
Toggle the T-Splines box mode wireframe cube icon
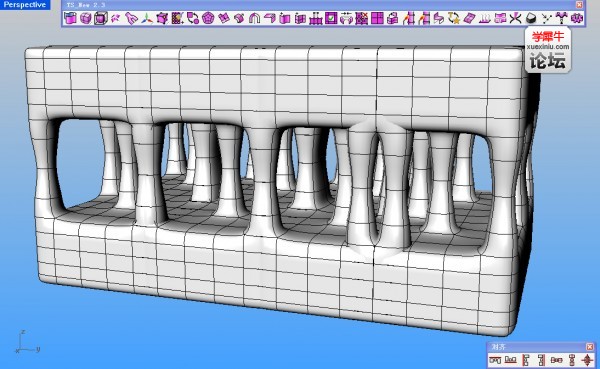[x=101, y=18]
